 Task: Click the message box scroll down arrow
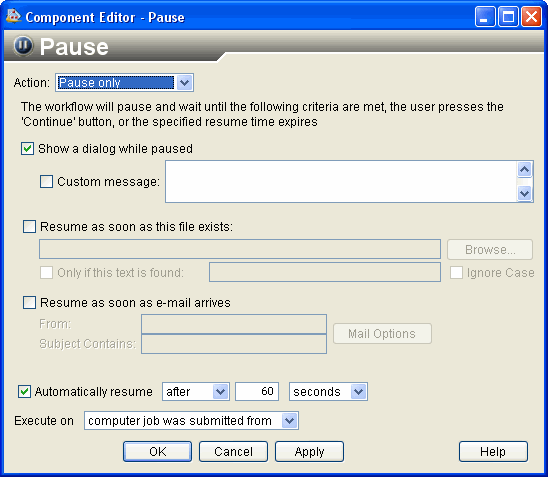pos(524,193)
